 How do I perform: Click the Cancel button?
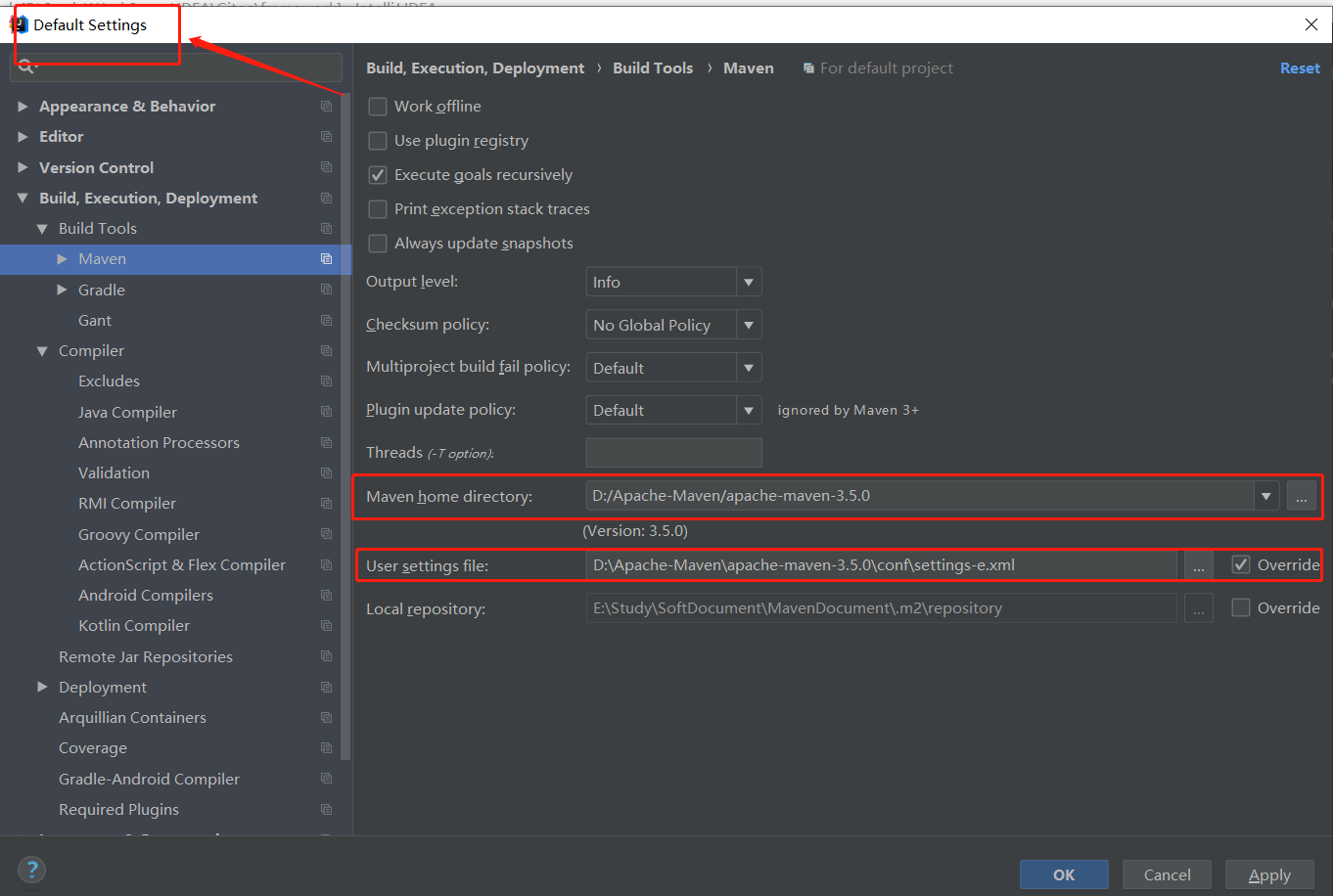click(x=1167, y=874)
